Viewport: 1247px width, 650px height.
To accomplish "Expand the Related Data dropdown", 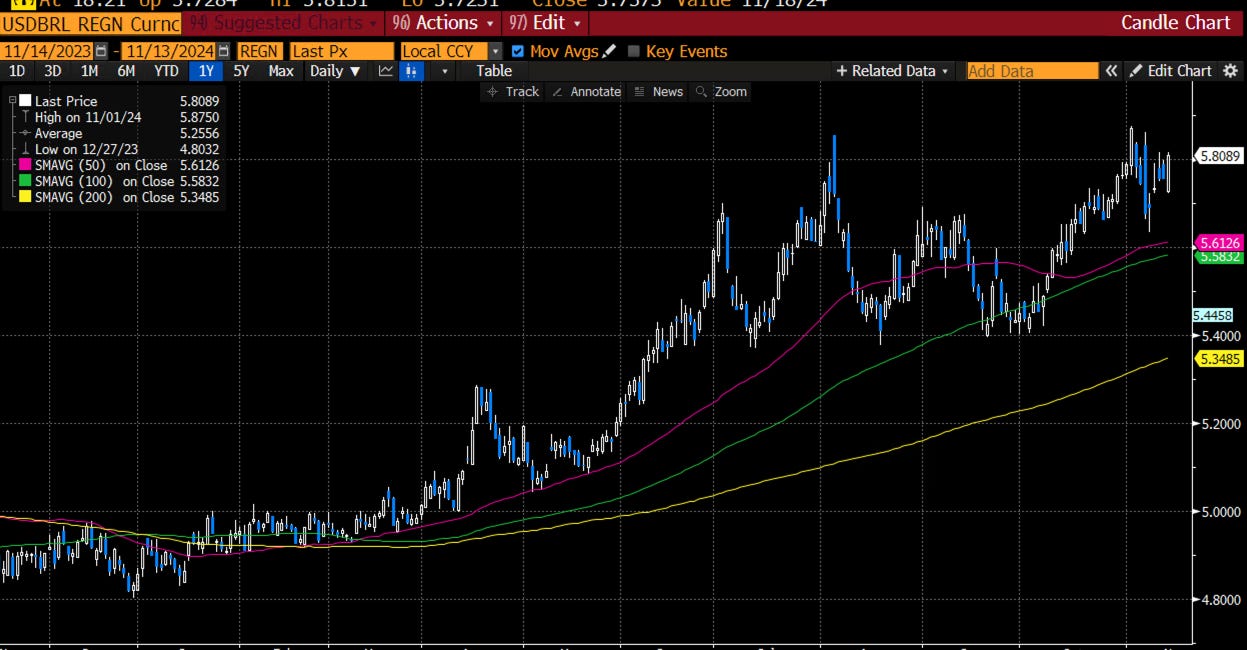I will click(x=893, y=71).
